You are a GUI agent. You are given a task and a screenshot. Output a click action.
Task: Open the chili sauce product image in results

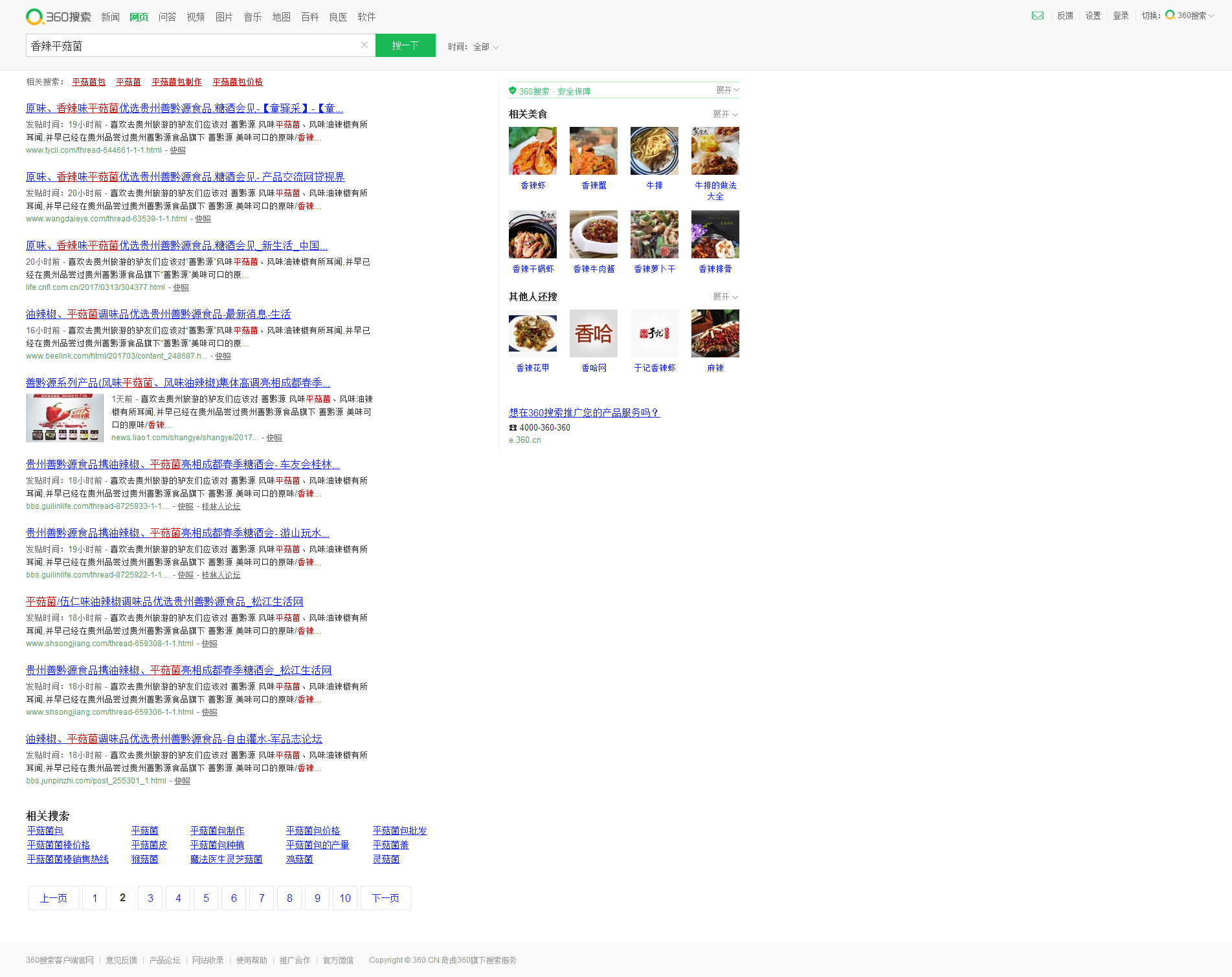click(x=65, y=418)
